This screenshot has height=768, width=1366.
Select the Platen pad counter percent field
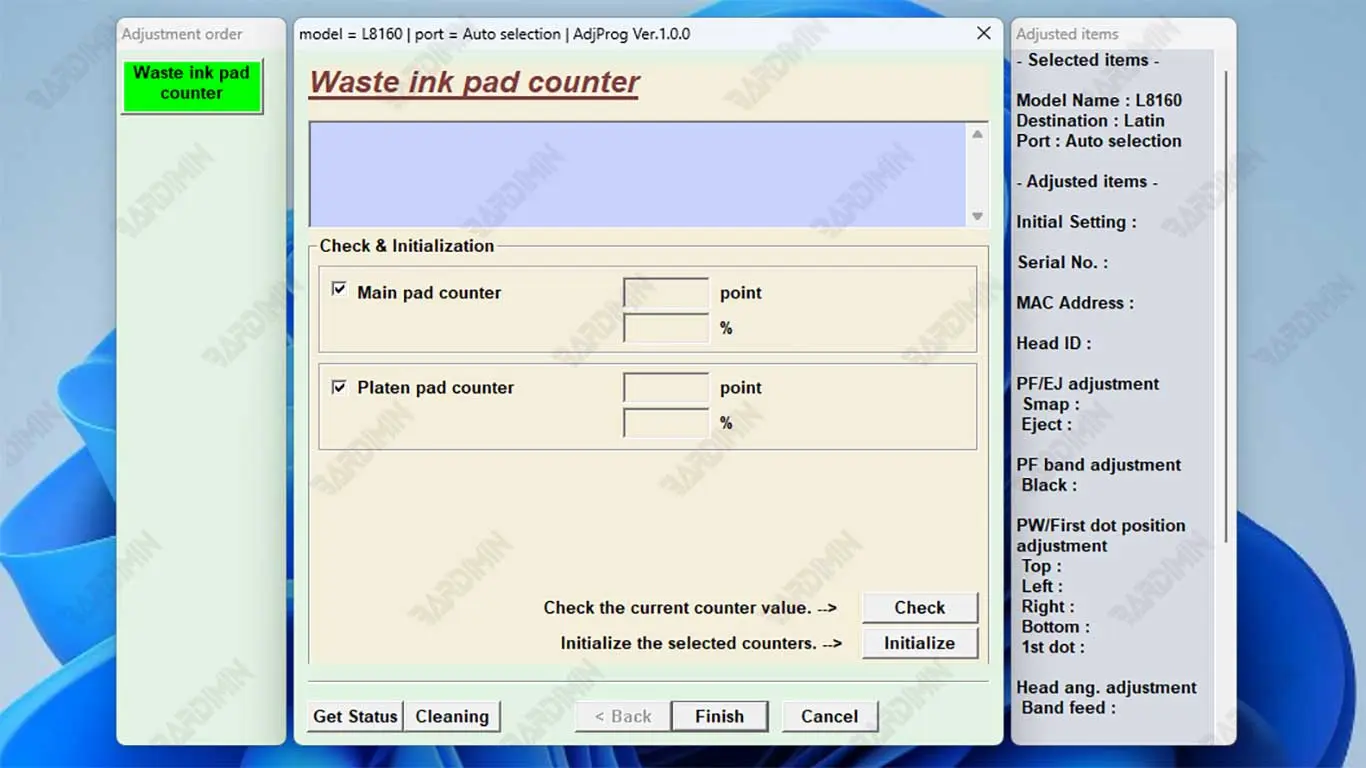click(665, 423)
